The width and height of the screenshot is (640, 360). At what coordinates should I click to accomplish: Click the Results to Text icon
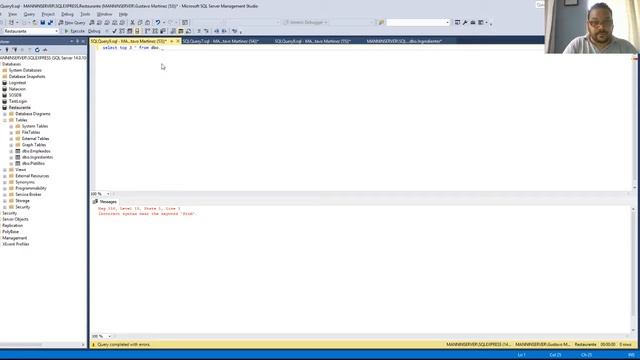point(173,31)
